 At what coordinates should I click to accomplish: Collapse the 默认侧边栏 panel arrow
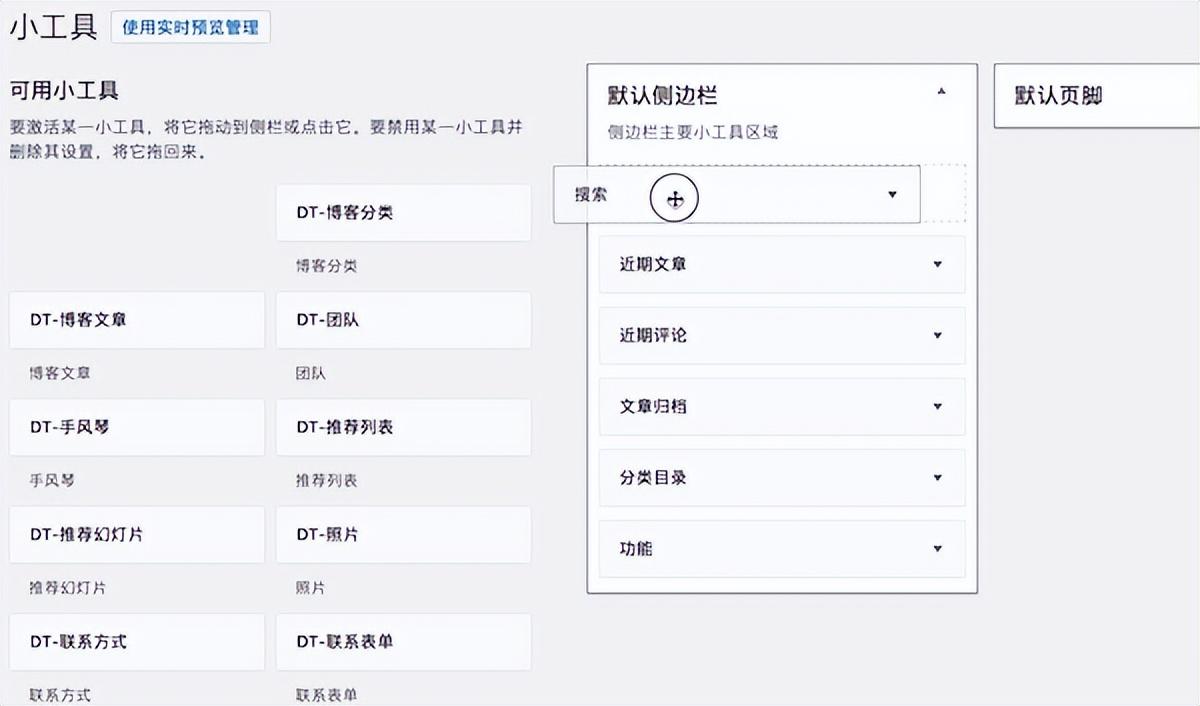pyautogui.click(x=941, y=90)
